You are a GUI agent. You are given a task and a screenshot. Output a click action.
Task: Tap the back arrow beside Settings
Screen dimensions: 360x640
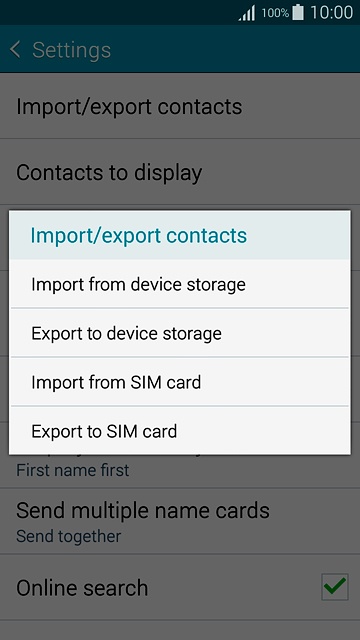click(x=15, y=50)
